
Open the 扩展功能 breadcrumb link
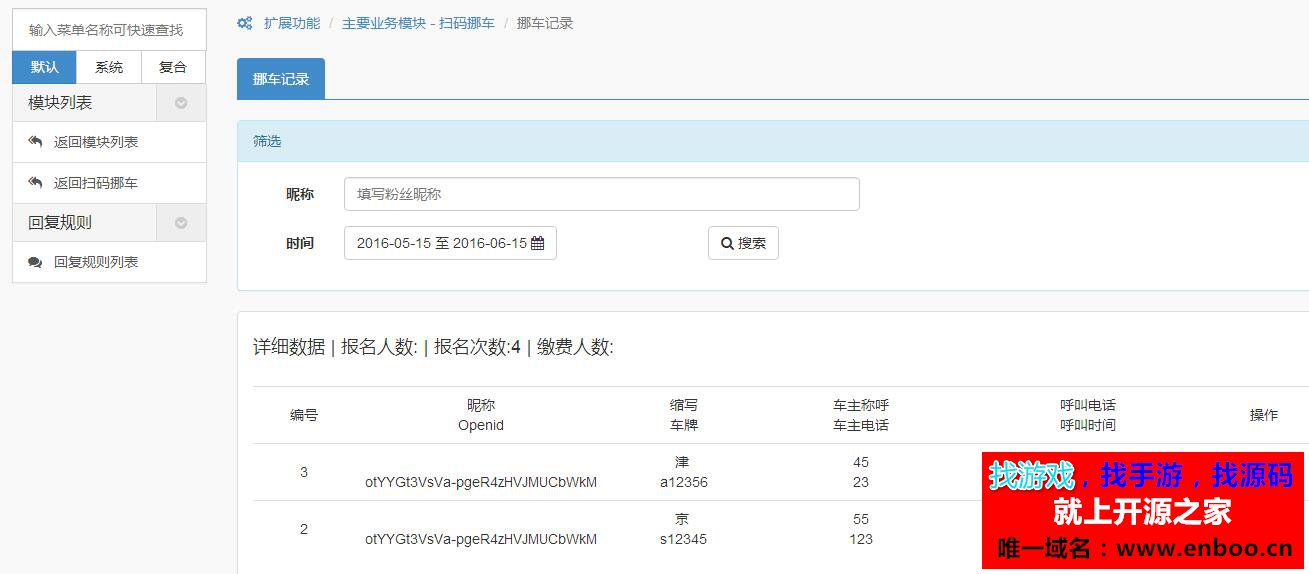[x=292, y=23]
